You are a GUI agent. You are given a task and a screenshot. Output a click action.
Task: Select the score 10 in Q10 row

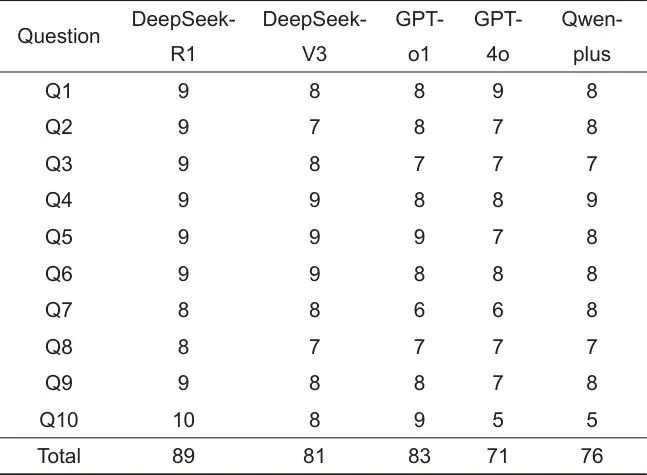click(x=184, y=420)
